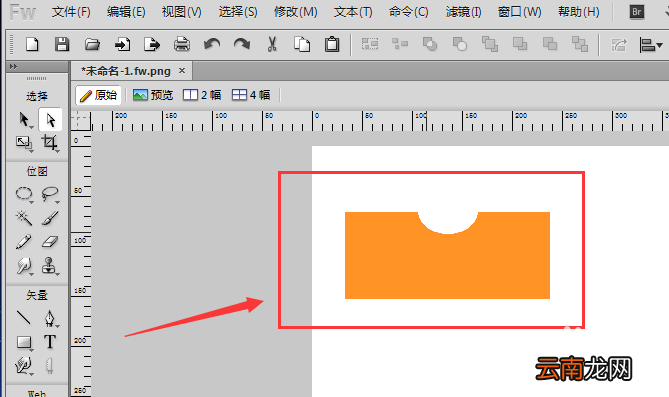Click the Import icon in toolbar
Image resolution: width=669 pixels, height=397 pixels.
[122, 44]
